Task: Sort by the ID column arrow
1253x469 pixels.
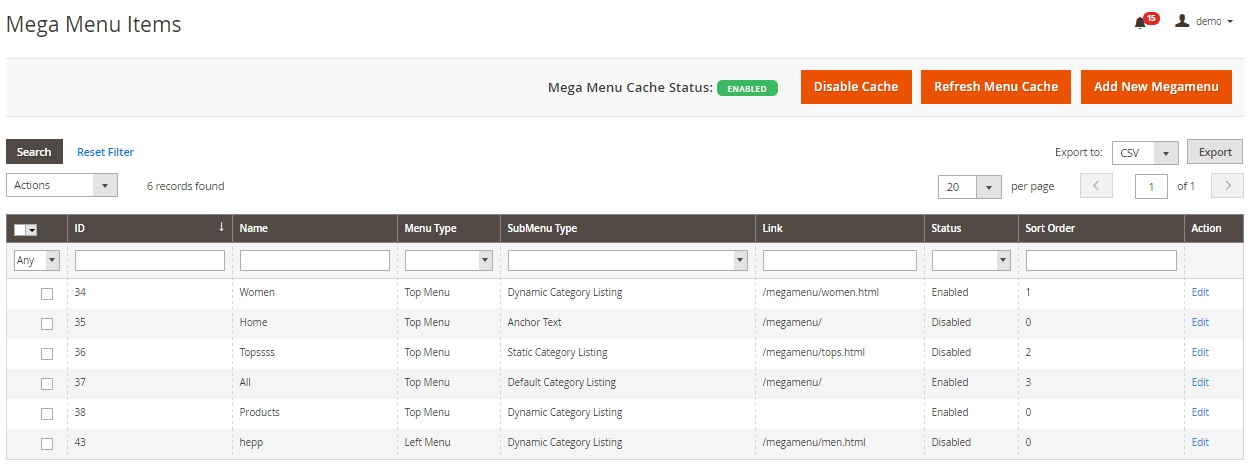Action: point(221,228)
